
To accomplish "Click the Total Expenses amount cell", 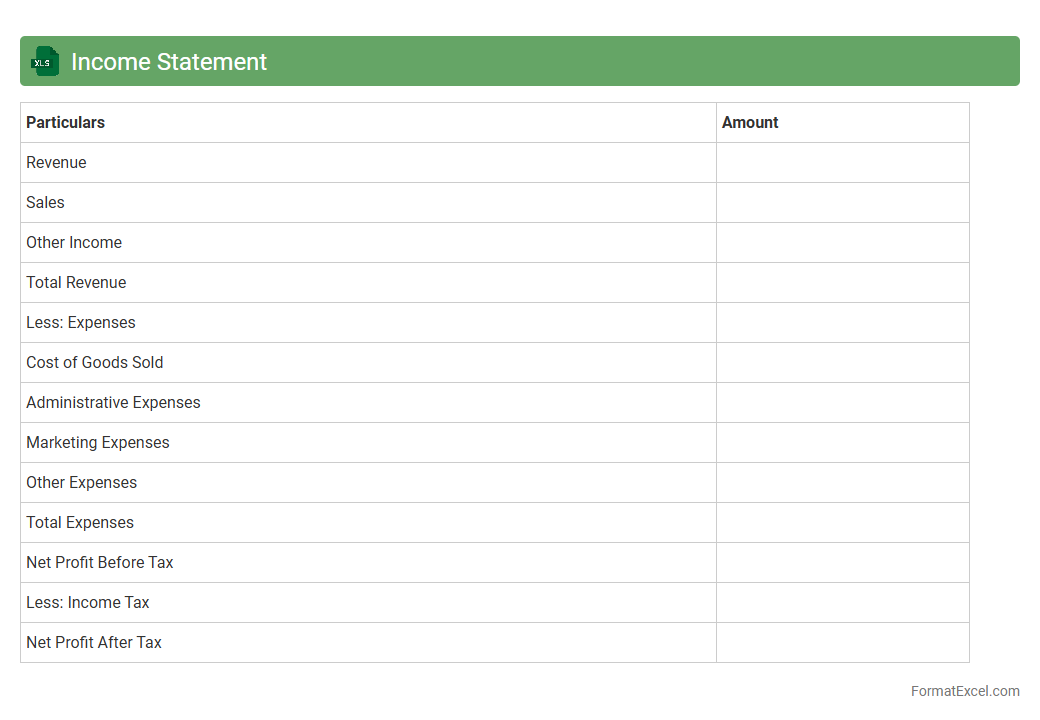I will point(842,523).
